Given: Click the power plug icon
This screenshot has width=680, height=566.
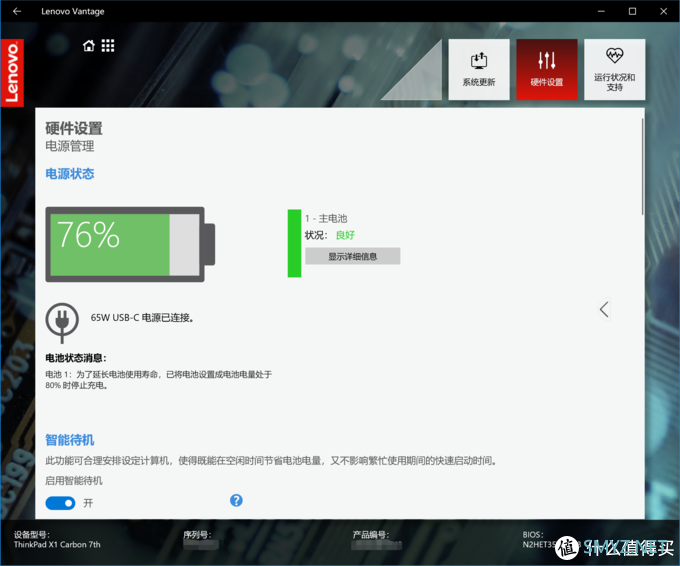Looking at the screenshot, I should tap(62, 322).
